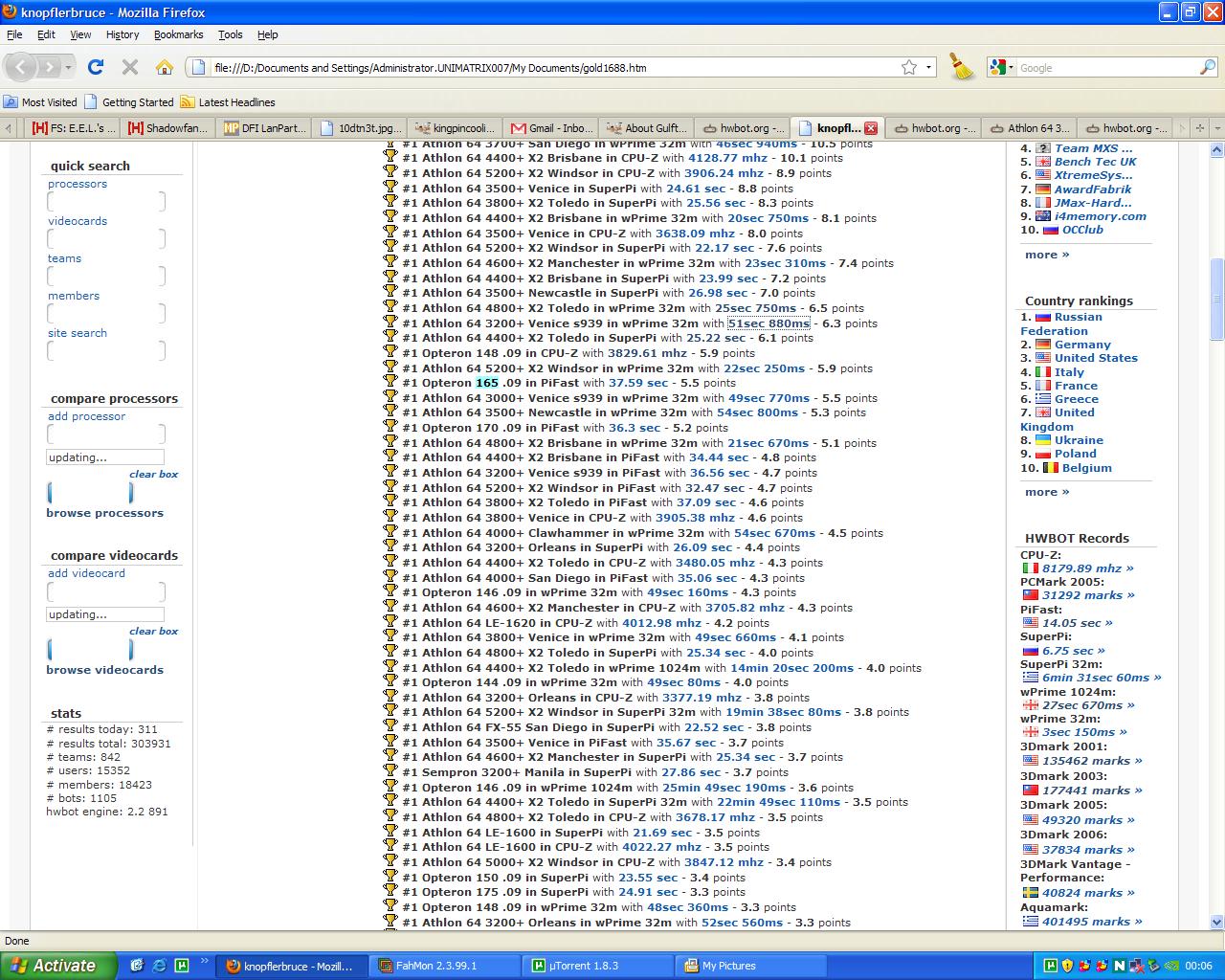This screenshot has width=1225, height=980.
Task: Switch to the Gmail - Inbo... tab
Action: pos(551,127)
